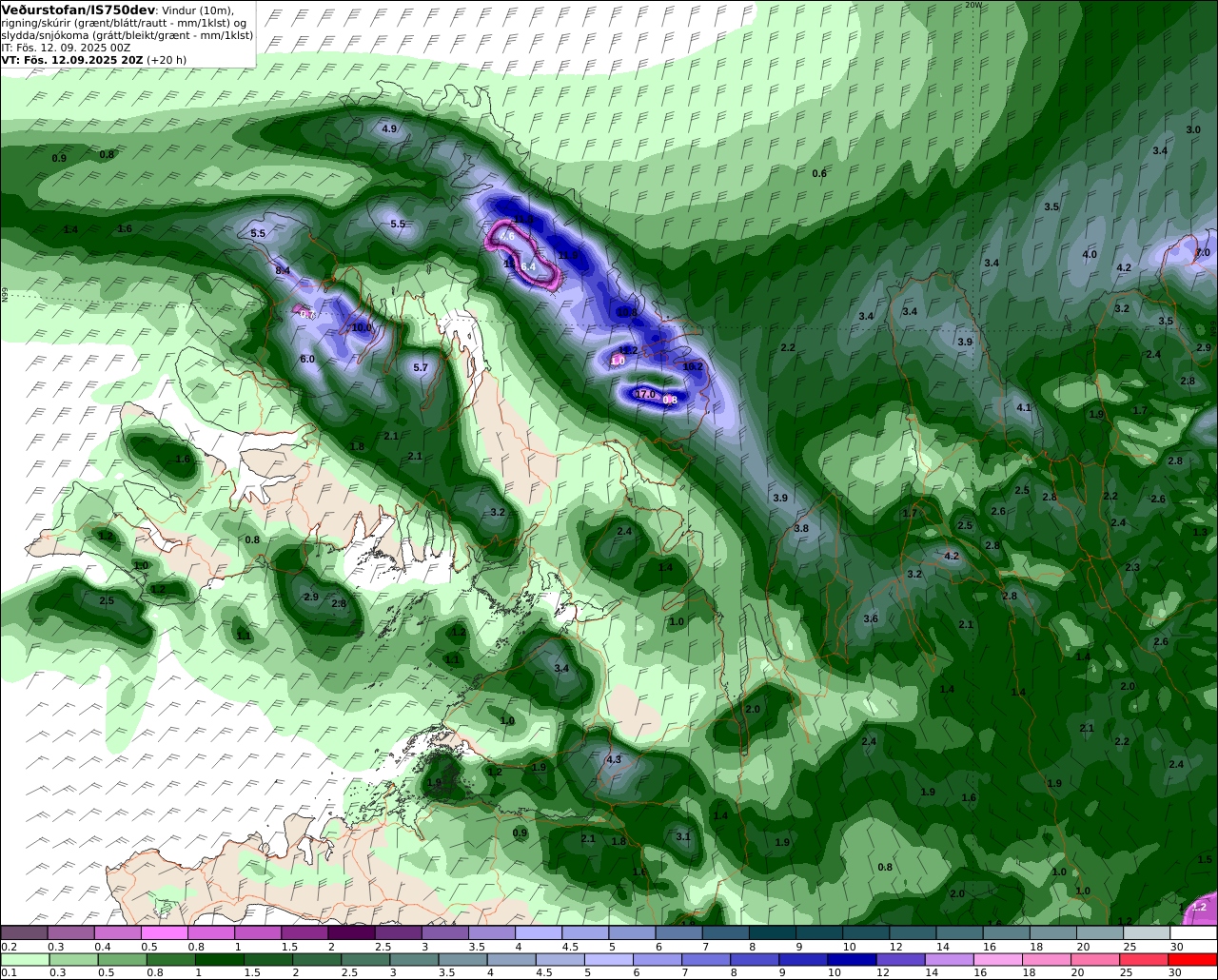Select the darkest purple 2 snow-scale swatch

tap(351, 933)
